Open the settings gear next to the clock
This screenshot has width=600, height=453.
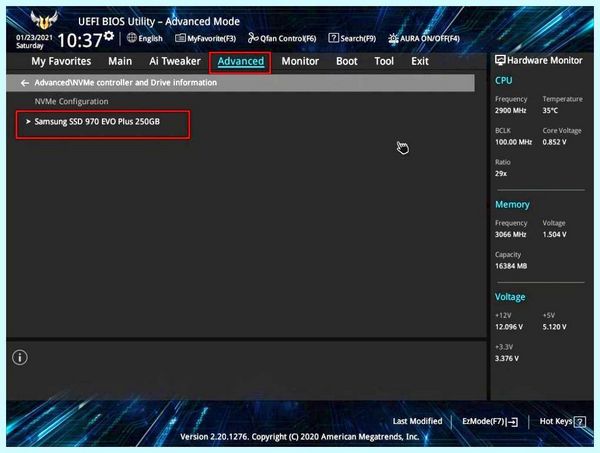(x=109, y=36)
